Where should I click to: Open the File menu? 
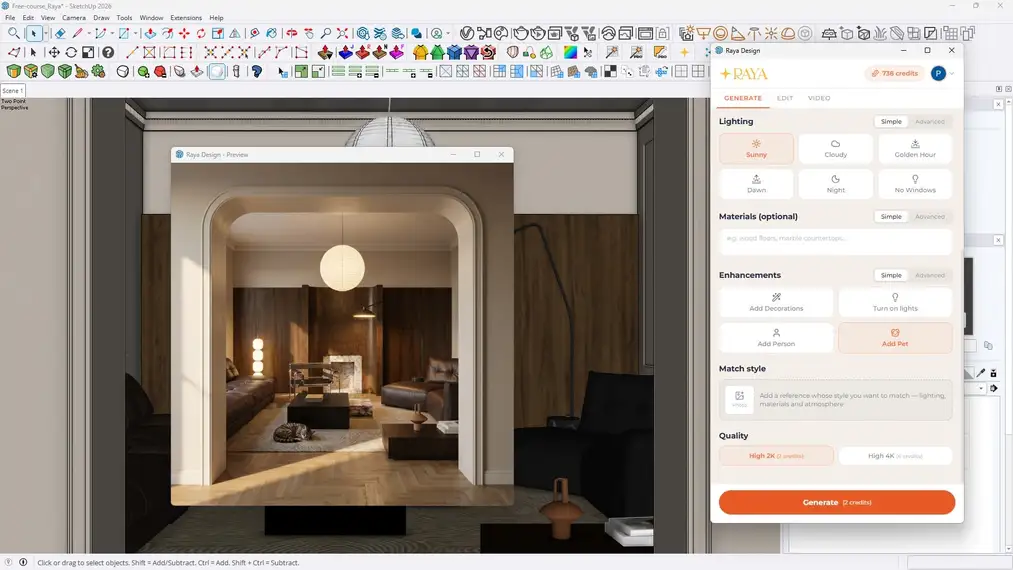coord(10,17)
